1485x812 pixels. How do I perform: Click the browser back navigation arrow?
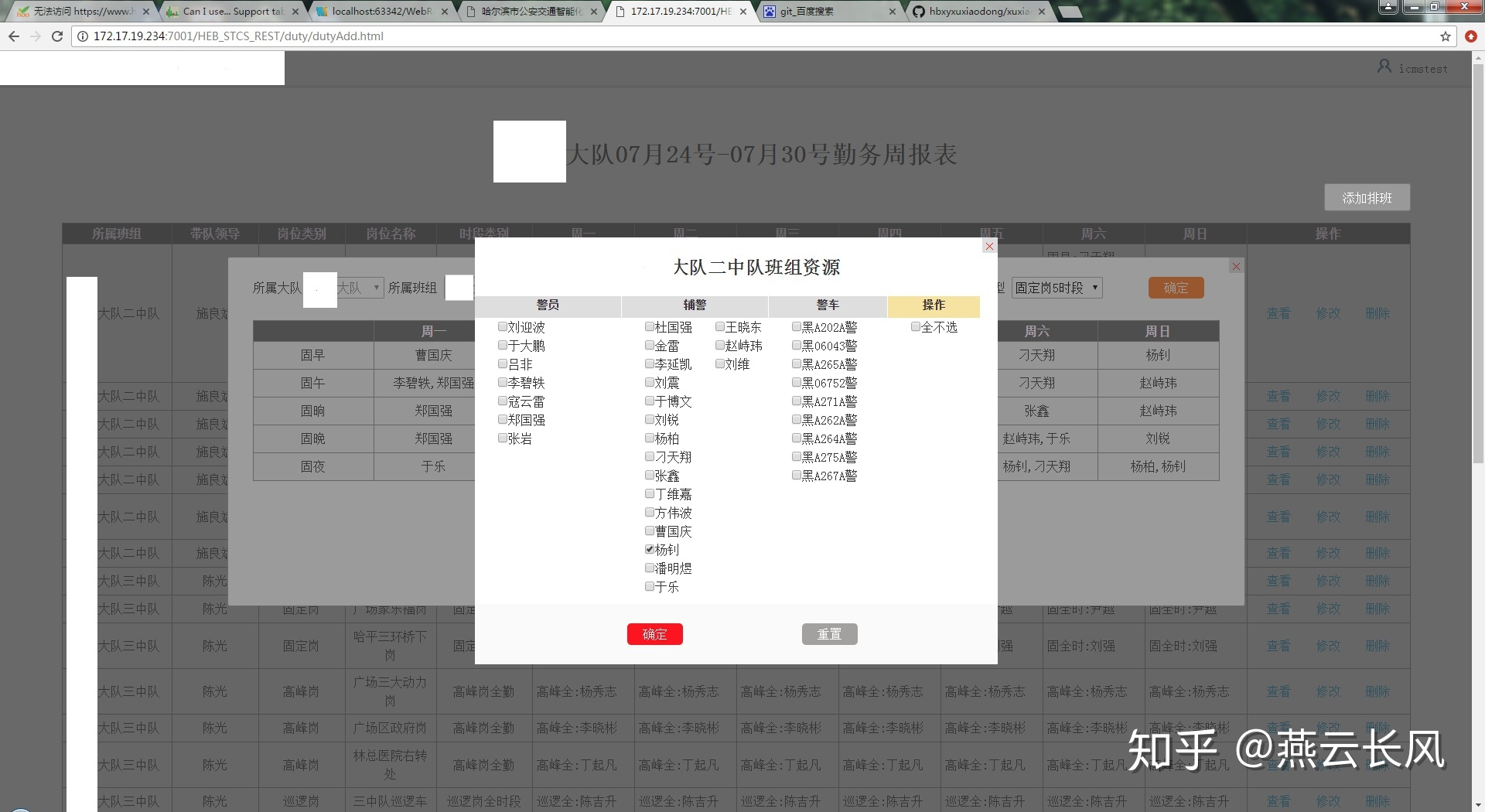pos(13,36)
